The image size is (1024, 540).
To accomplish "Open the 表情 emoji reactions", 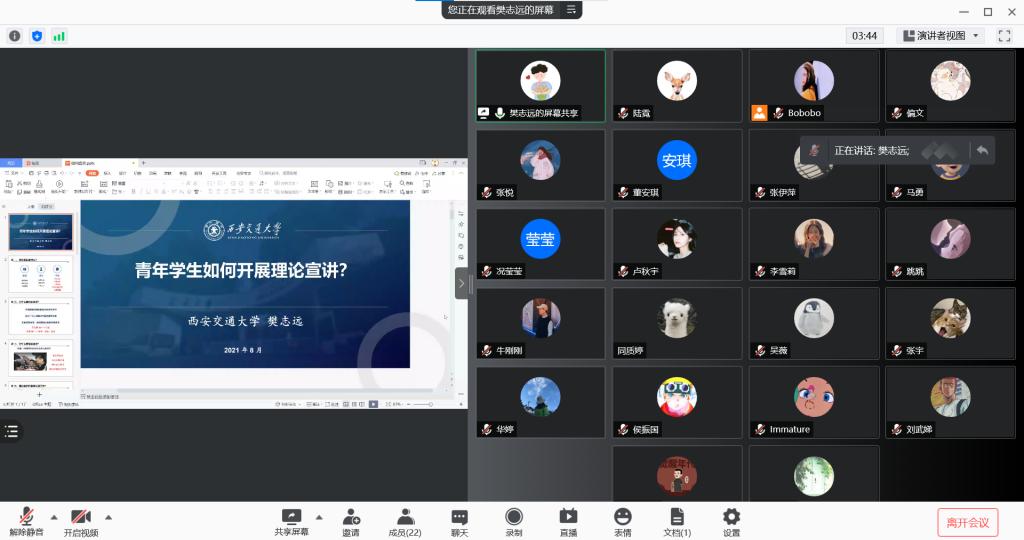I will (622, 521).
